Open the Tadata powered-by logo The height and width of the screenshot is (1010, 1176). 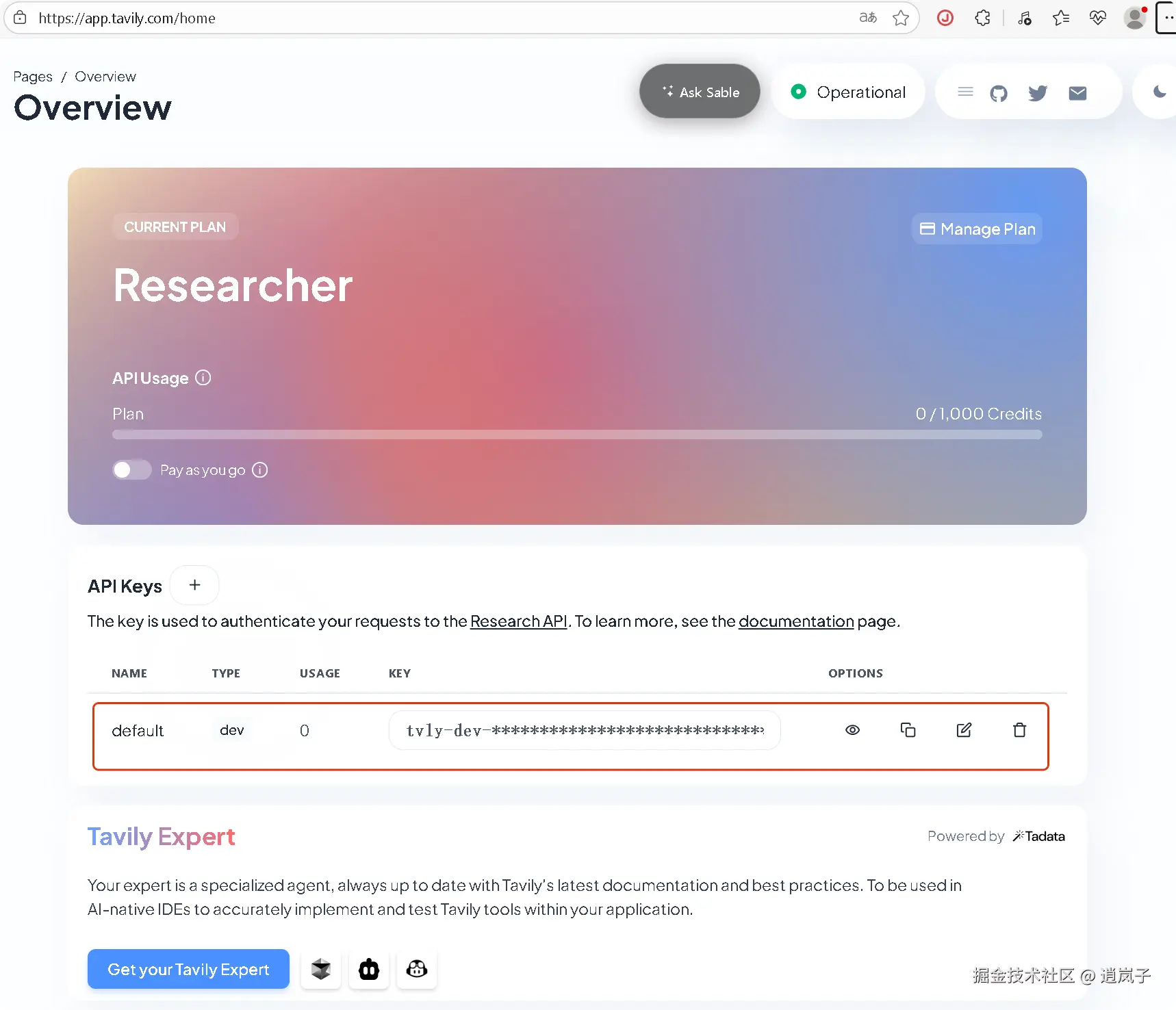(x=1038, y=836)
